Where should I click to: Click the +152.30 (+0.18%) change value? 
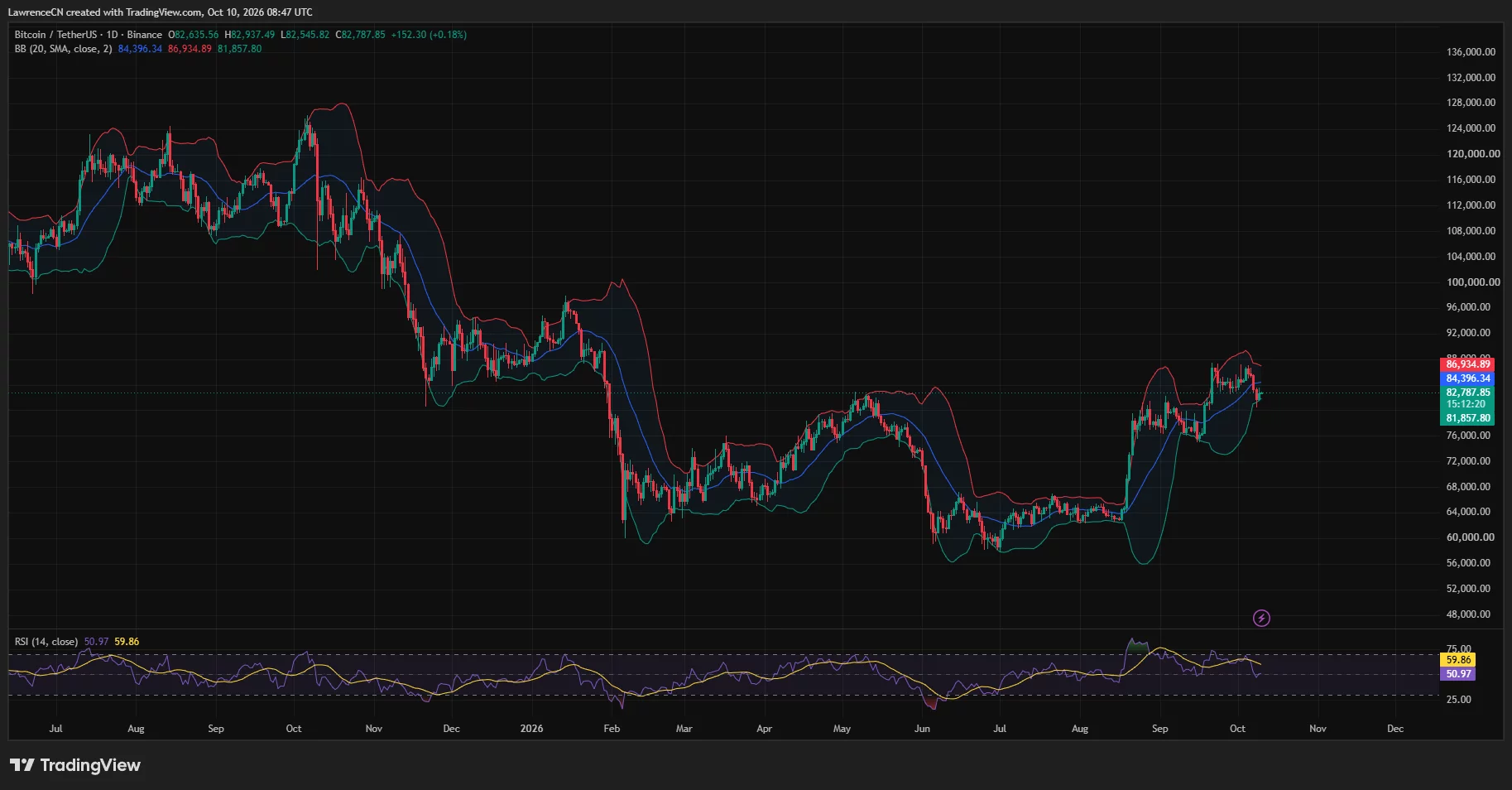pos(429,35)
